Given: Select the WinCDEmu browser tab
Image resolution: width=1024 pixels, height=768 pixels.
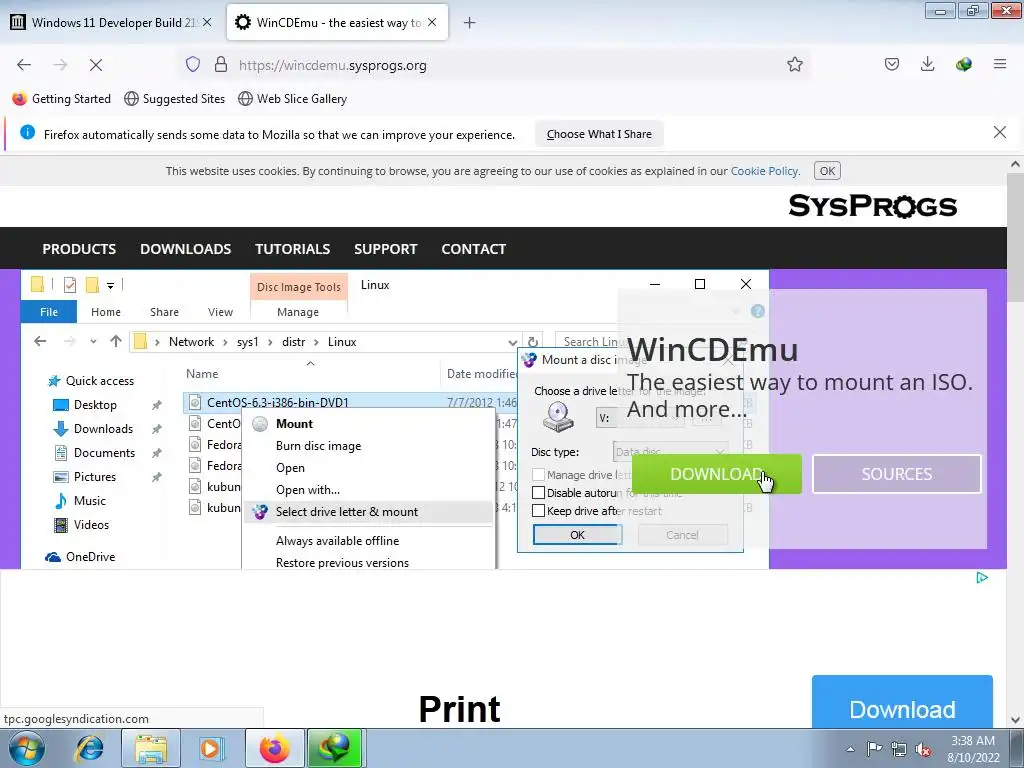Looking at the screenshot, I should (x=337, y=22).
